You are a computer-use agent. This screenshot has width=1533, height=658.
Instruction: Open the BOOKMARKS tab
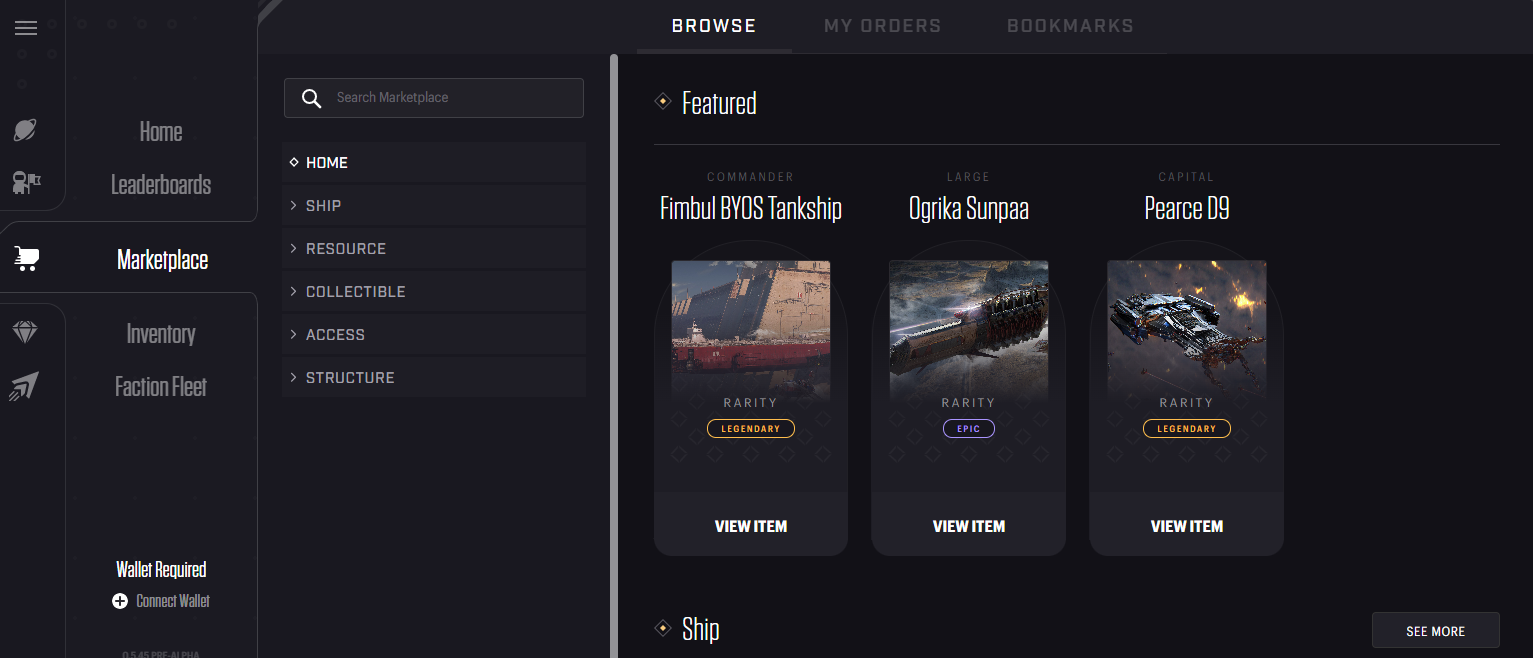1070,26
